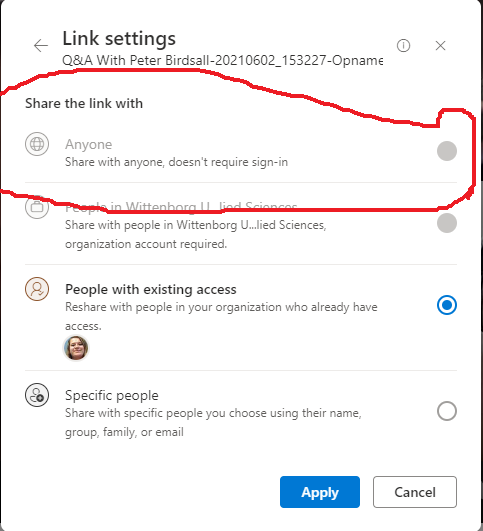
Task: Click the Apply button
Action: (320, 492)
